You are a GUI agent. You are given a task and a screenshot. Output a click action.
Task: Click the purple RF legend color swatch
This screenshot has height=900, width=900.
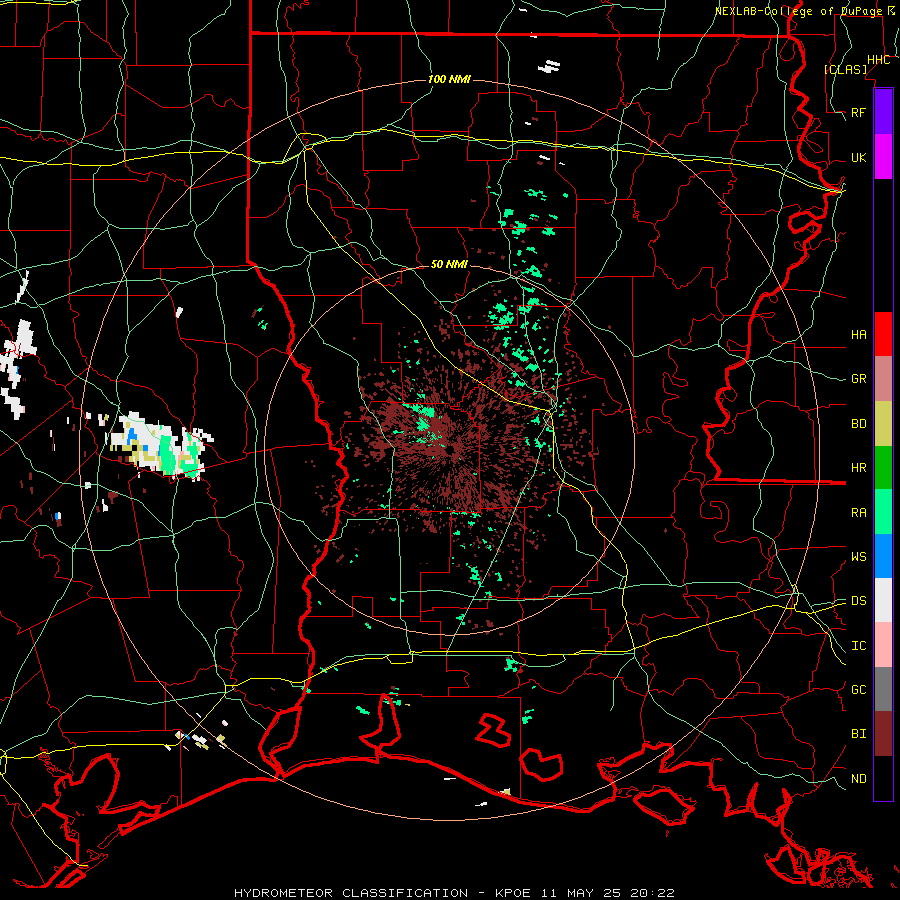pos(883,112)
